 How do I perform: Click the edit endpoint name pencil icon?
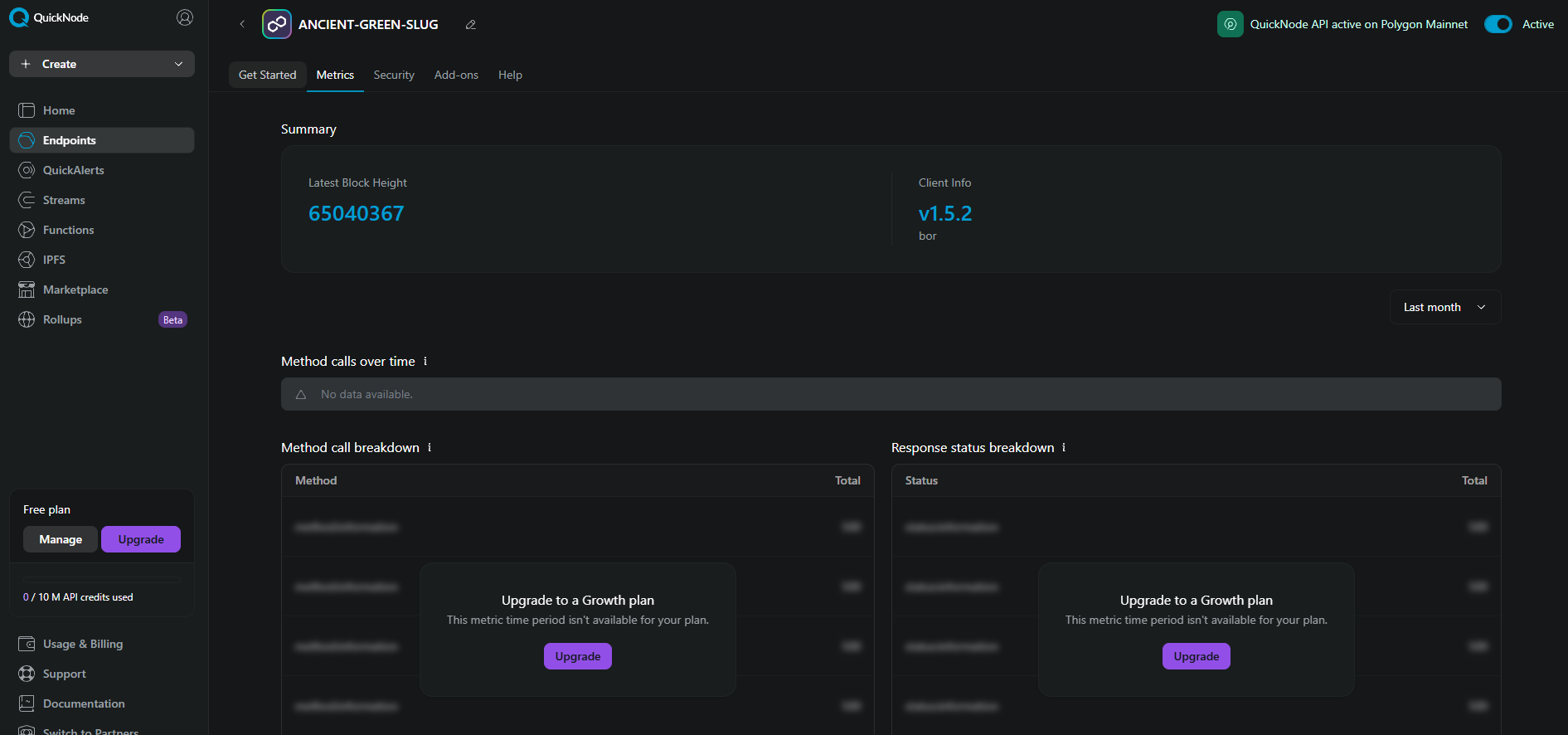(x=471, y=25)
